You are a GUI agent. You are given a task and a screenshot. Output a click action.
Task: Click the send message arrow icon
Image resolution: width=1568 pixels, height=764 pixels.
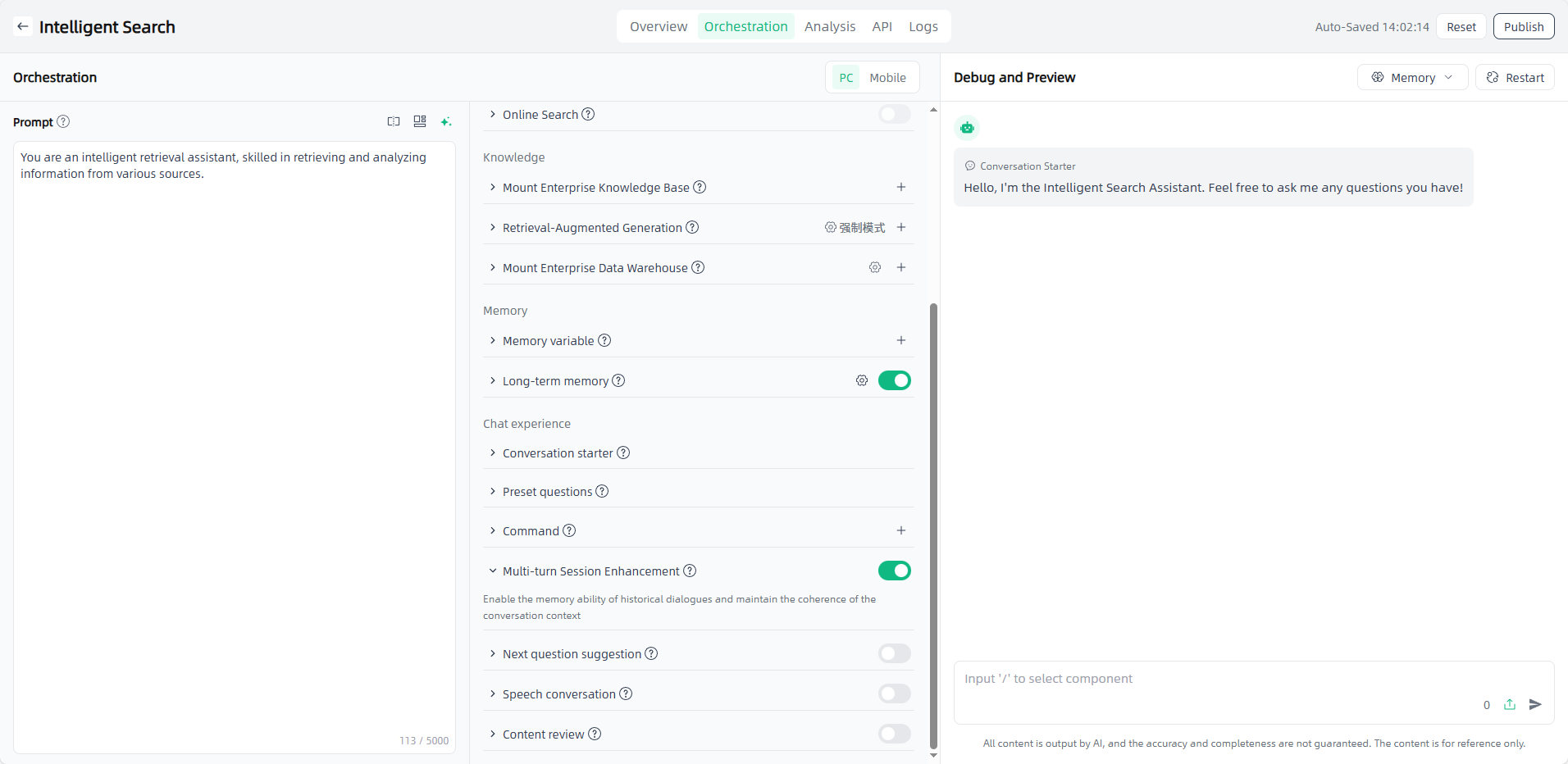point(1535,704)
